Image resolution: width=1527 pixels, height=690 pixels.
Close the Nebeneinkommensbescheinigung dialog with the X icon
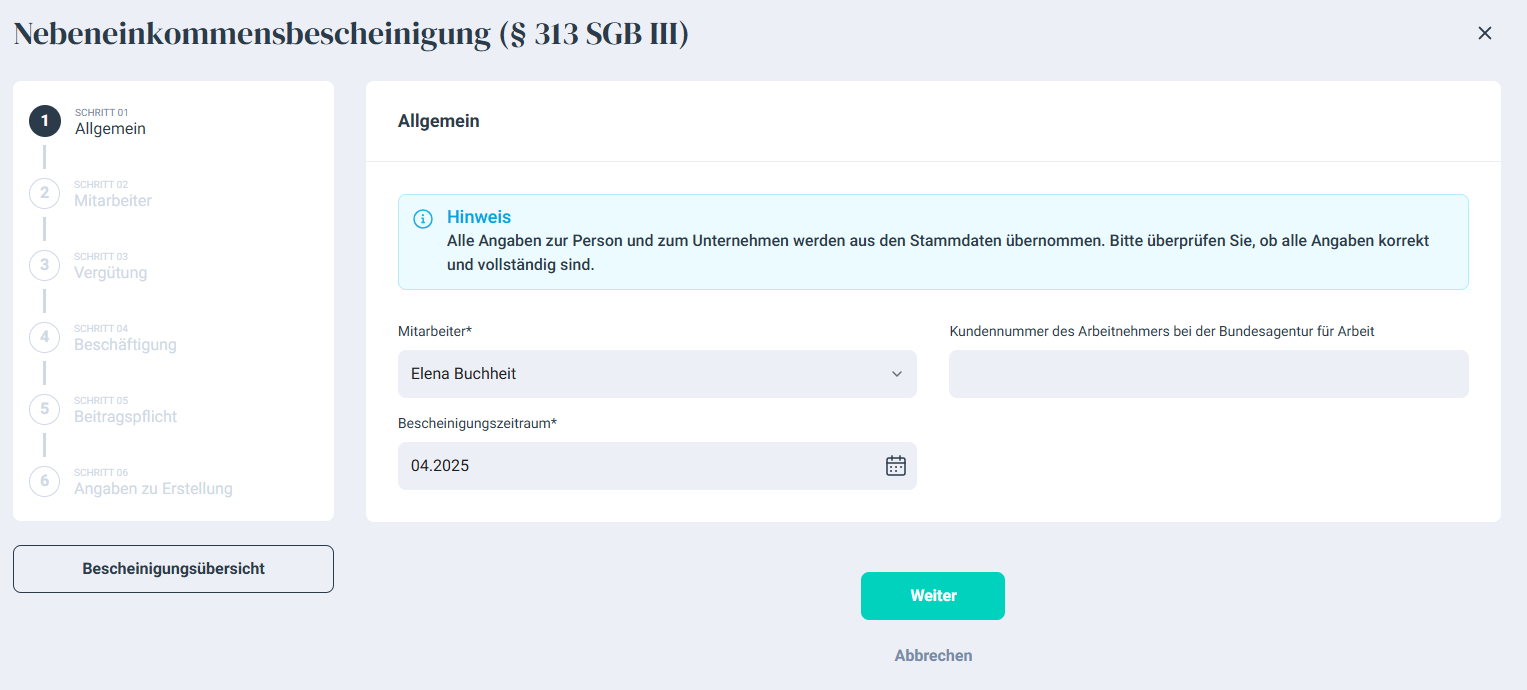(x=1484, y=33)
